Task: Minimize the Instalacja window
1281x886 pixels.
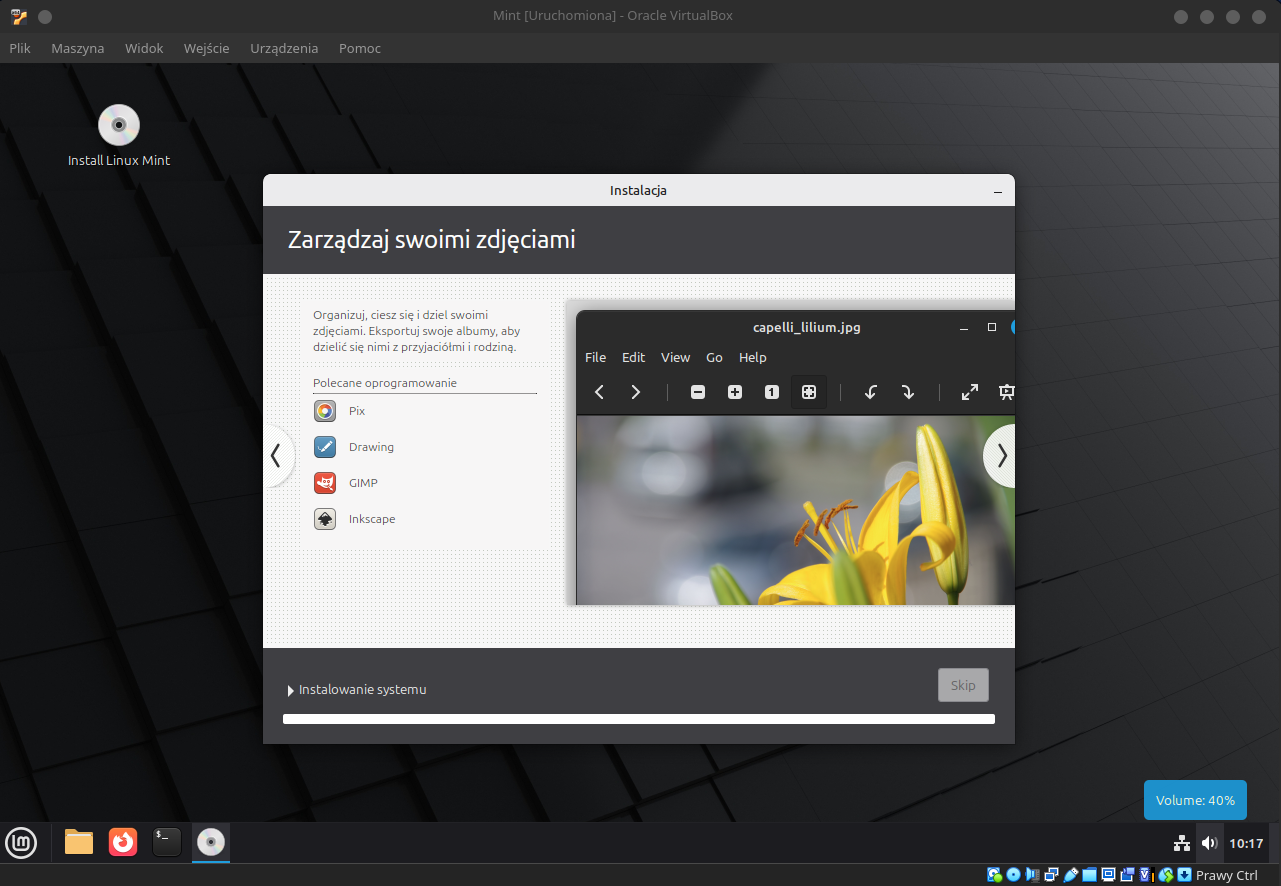Action: (997, 190)
